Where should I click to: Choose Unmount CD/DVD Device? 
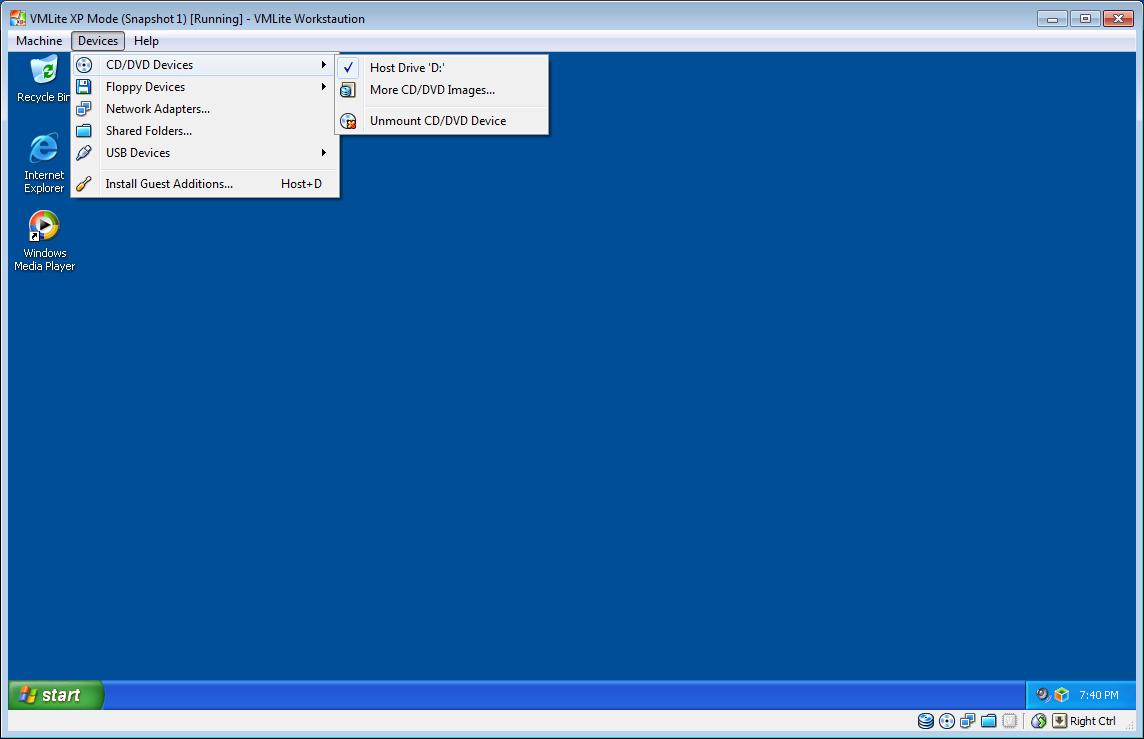tap(441, 121)
